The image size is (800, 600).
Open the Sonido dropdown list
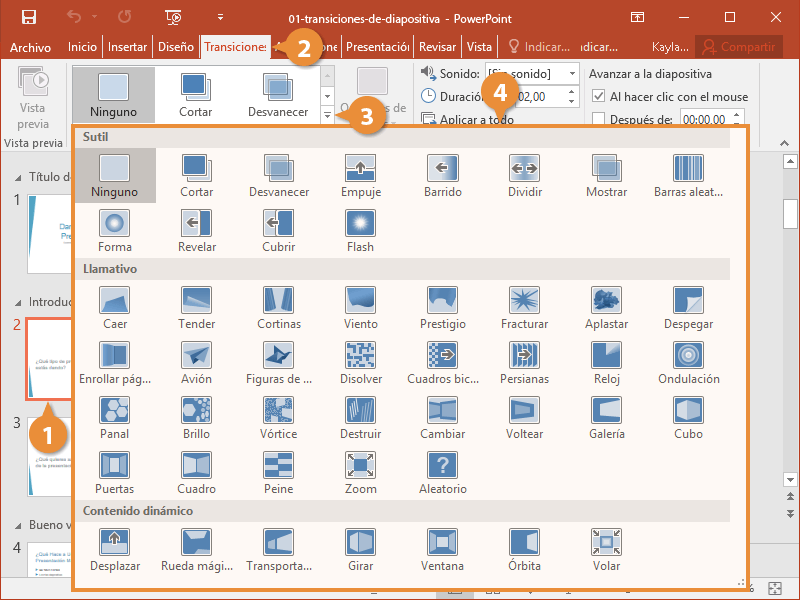571,74
